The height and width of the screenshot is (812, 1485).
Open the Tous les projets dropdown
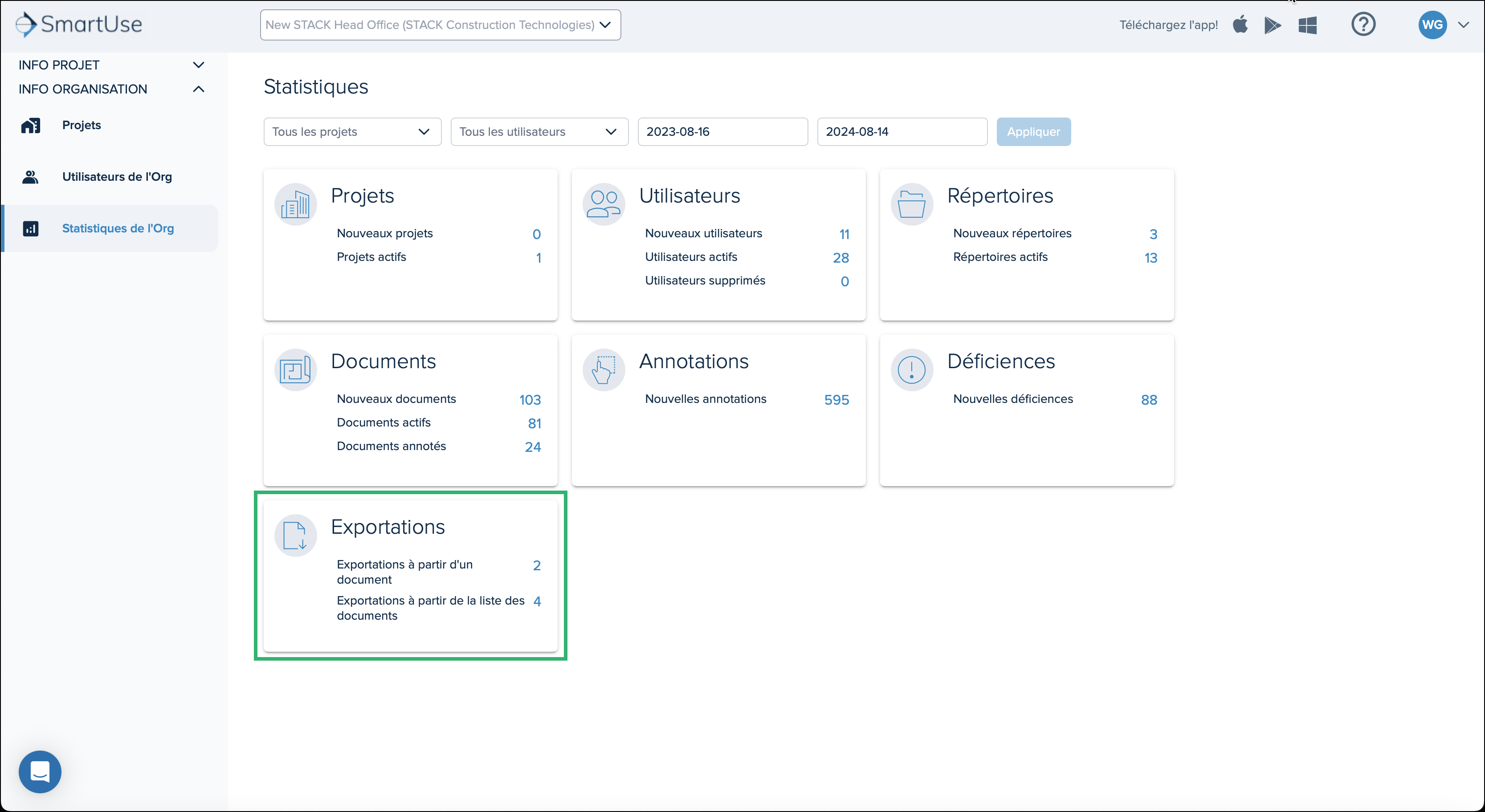pyautogui.click(x=352, y=131)
